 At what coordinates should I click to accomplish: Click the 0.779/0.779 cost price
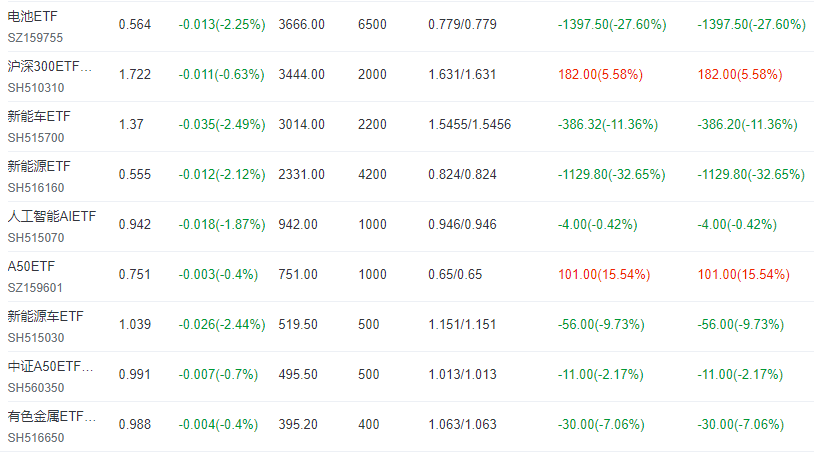[x=462, y=24]
